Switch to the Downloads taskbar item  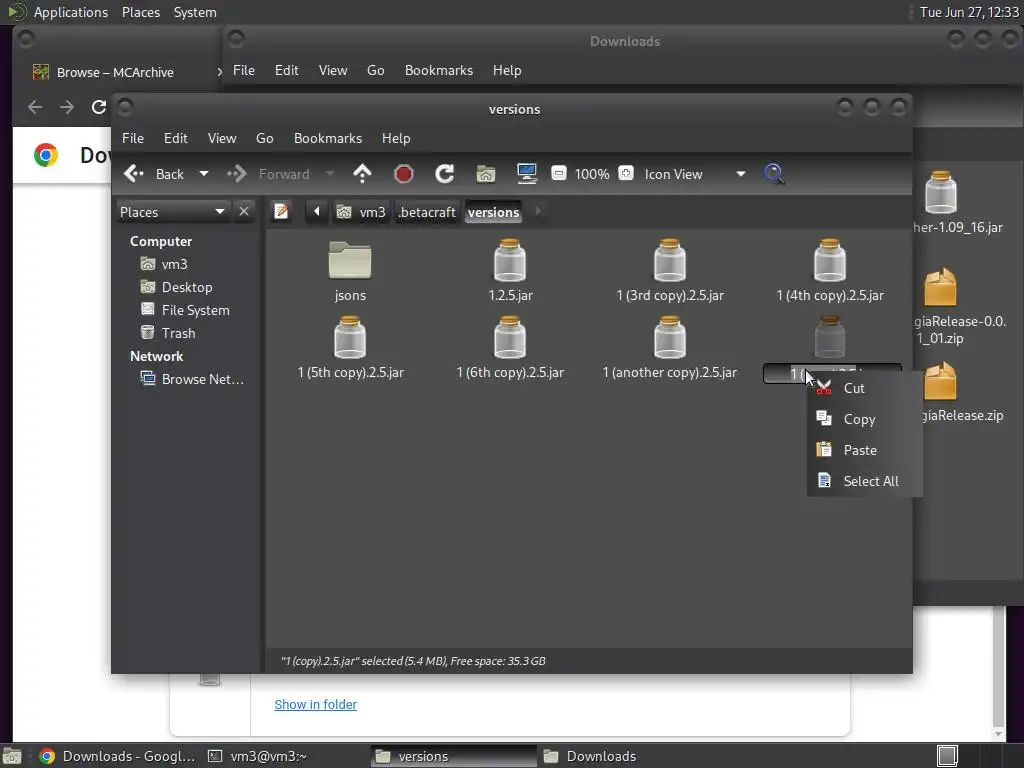click(x=601, y=756)
